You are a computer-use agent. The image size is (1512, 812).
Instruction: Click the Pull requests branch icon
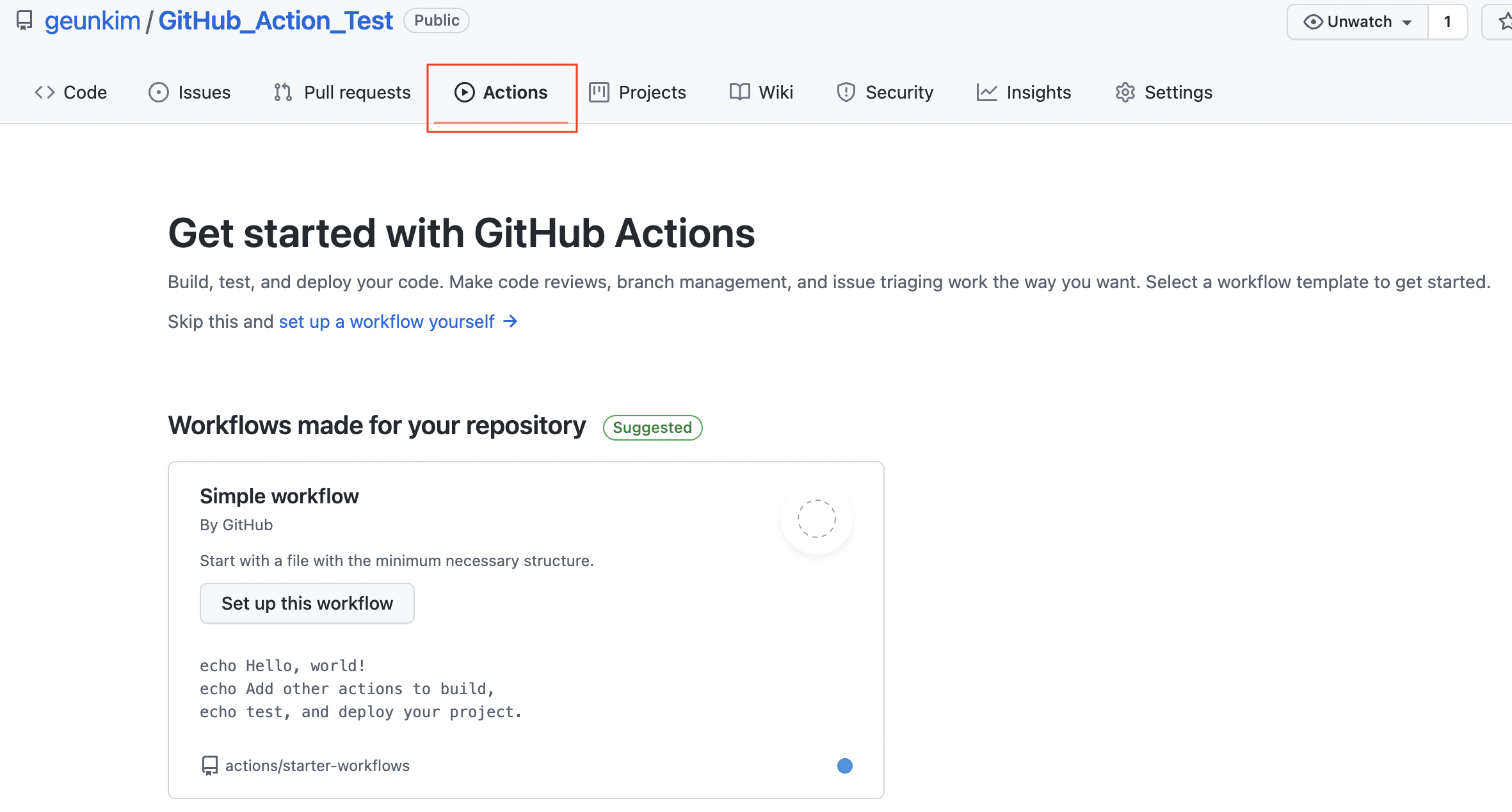pos(282,92)
